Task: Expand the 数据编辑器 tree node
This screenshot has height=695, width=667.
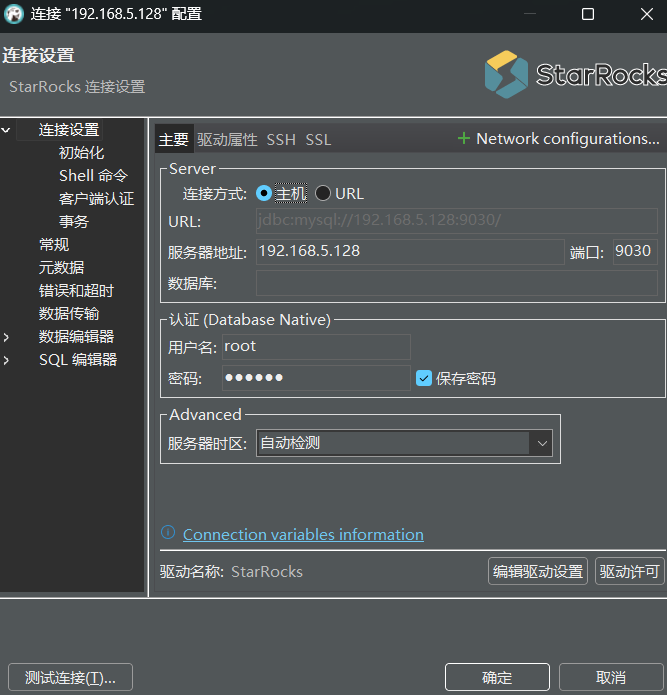Action: point(6,337)
